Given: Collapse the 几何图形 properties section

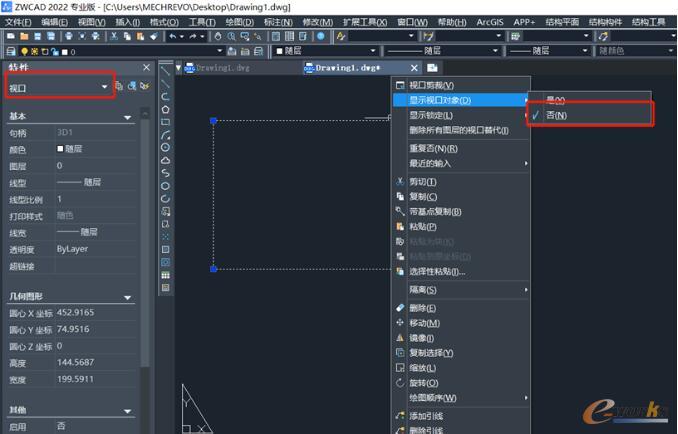Looking at the screenshot, I should pos(128,297).
